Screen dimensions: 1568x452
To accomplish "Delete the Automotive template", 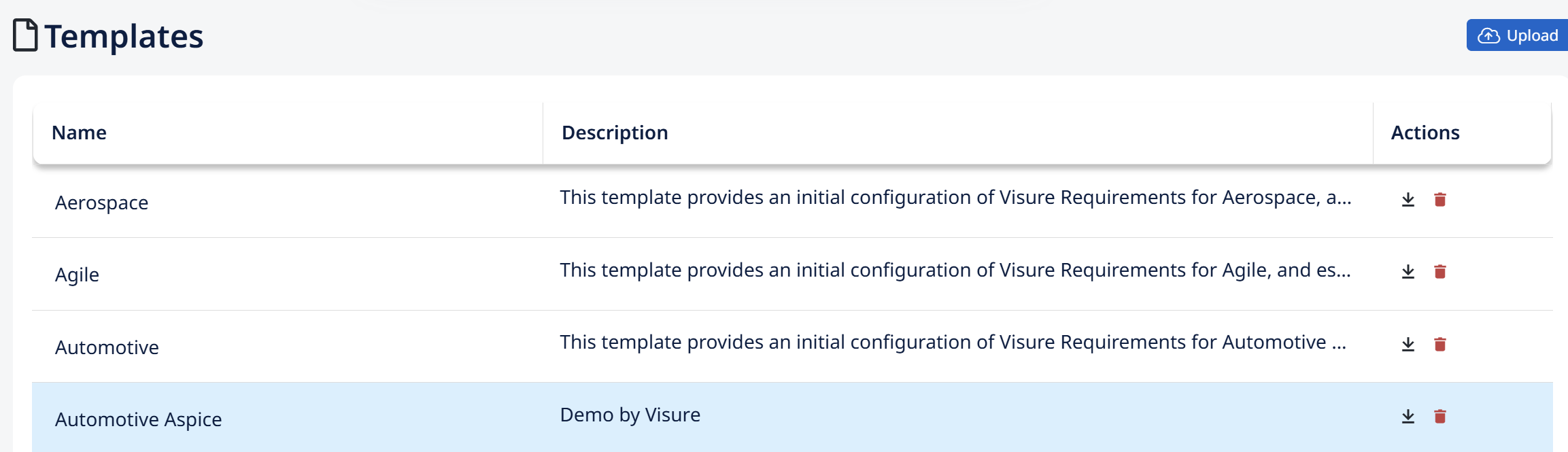I will pyautogui.click(x=1440, y=344).
